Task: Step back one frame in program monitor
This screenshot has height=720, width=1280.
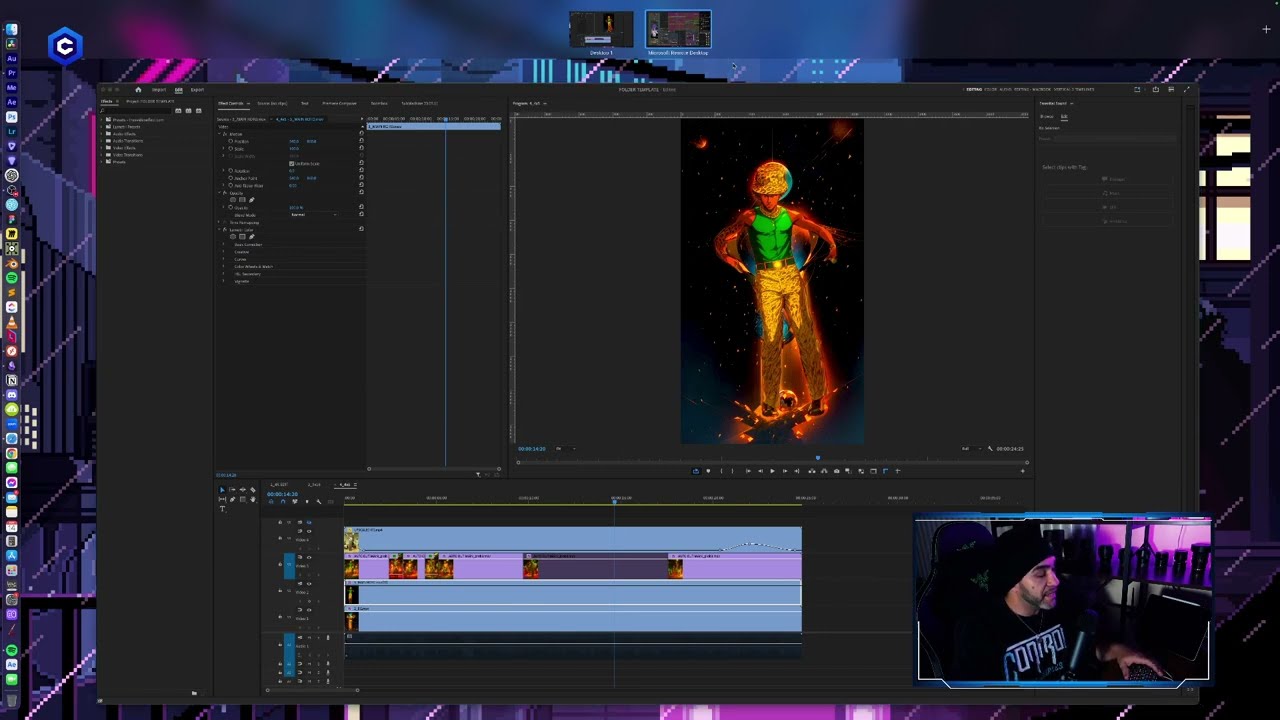Action: [x=760, y=471]
